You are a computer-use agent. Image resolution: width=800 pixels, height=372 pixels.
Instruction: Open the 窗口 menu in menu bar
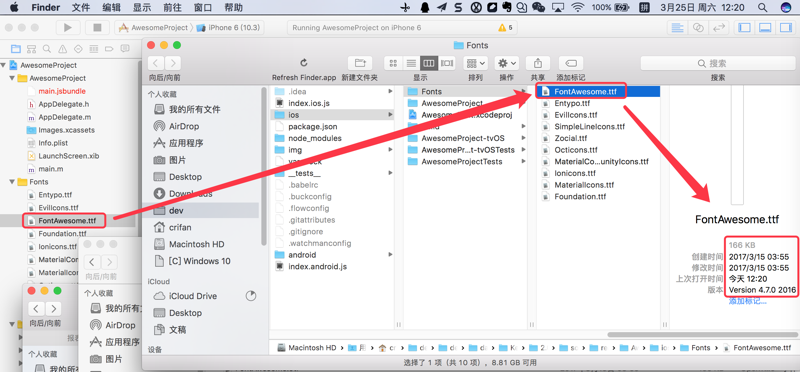click(x=203, y=7)
